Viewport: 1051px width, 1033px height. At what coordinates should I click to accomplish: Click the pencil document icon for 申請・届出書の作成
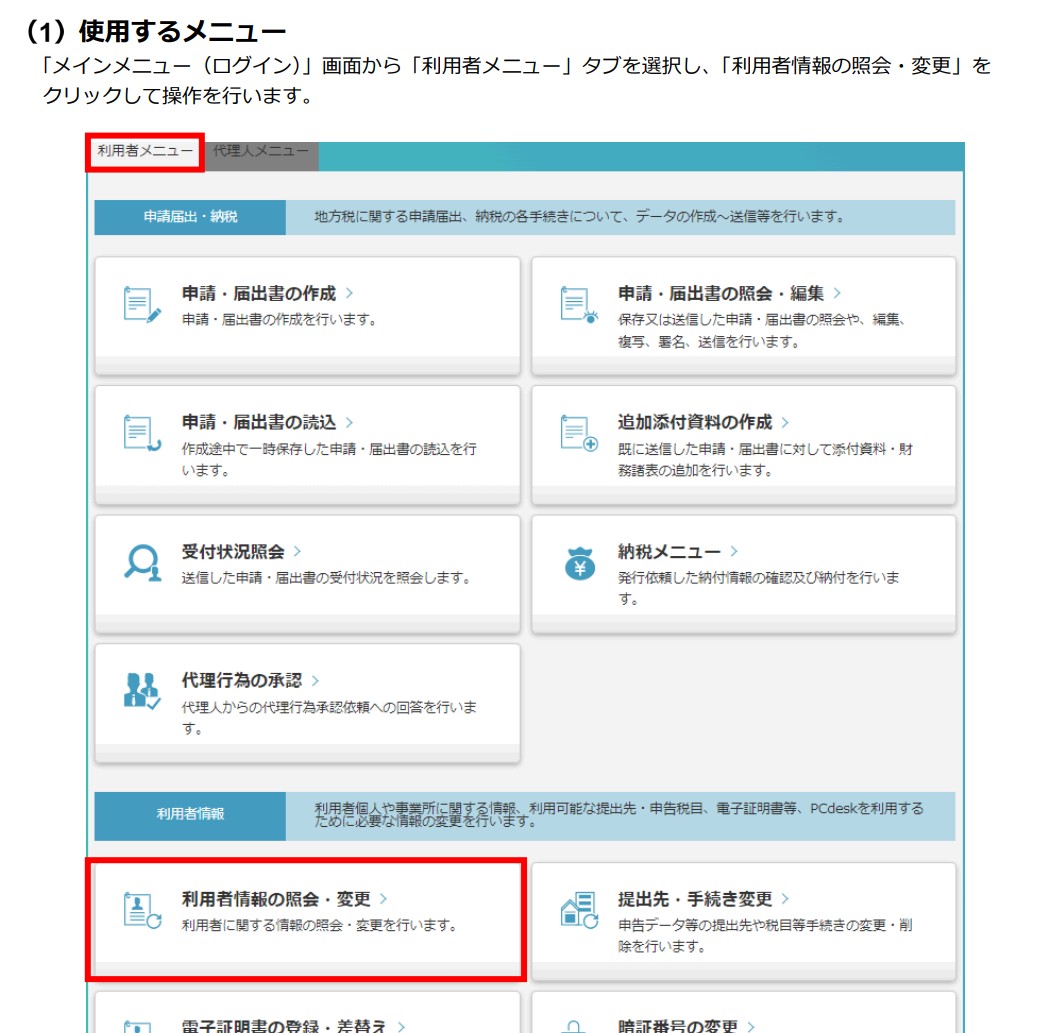(141, 304)
